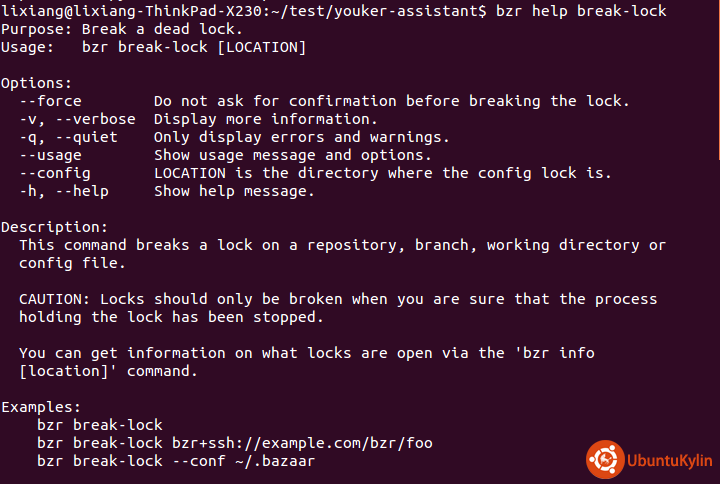Click the UbuntuKylin logo icon
The image size is (720, 484).
[x=605, y=459]
